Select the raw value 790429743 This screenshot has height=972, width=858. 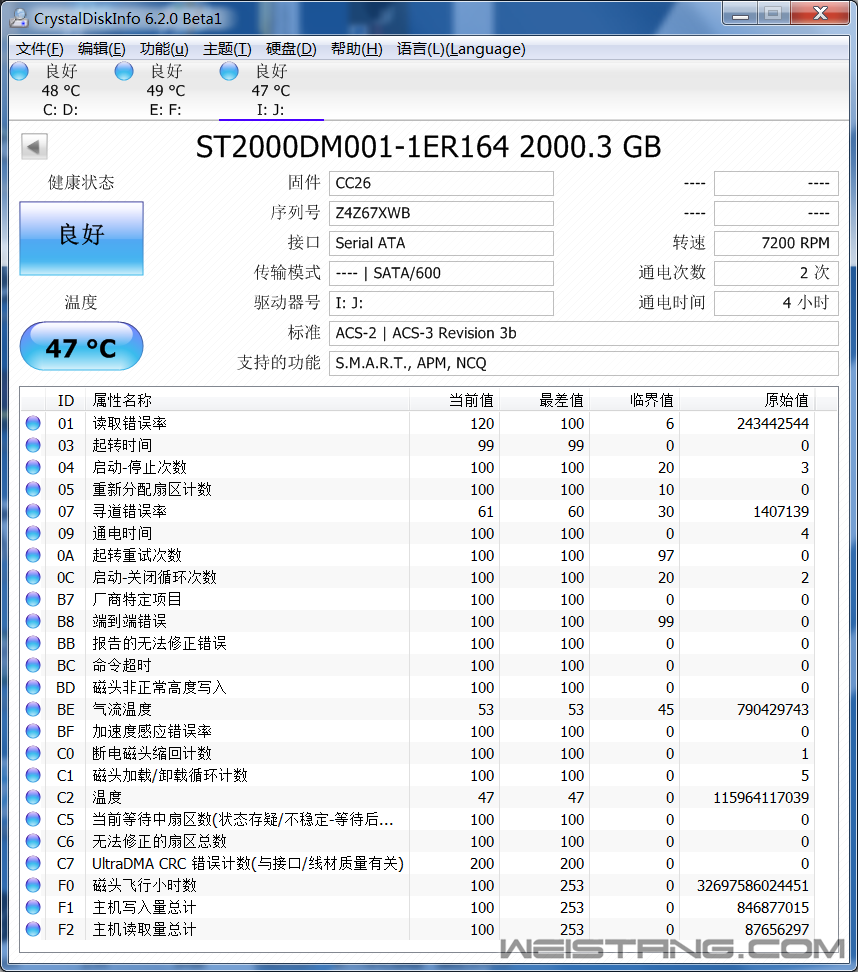[772, 710]
